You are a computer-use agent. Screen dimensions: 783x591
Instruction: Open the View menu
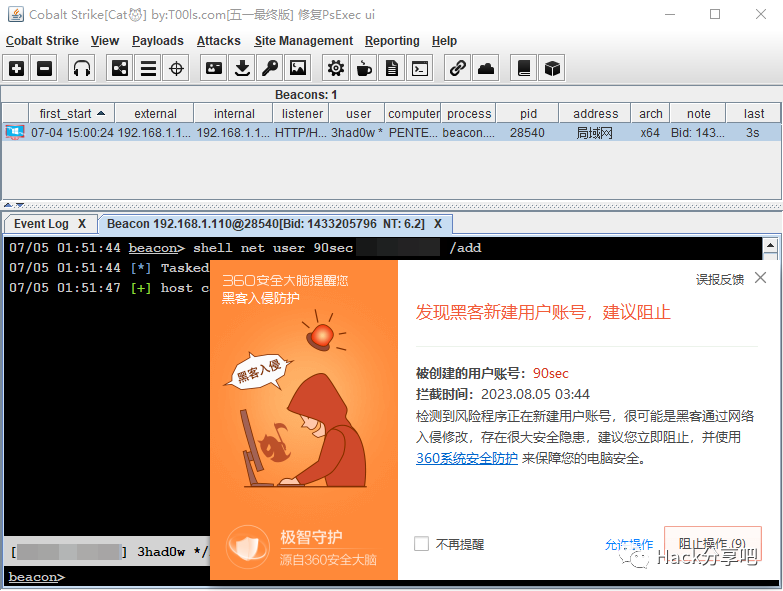pyautogui.click(x=105, y=41)
